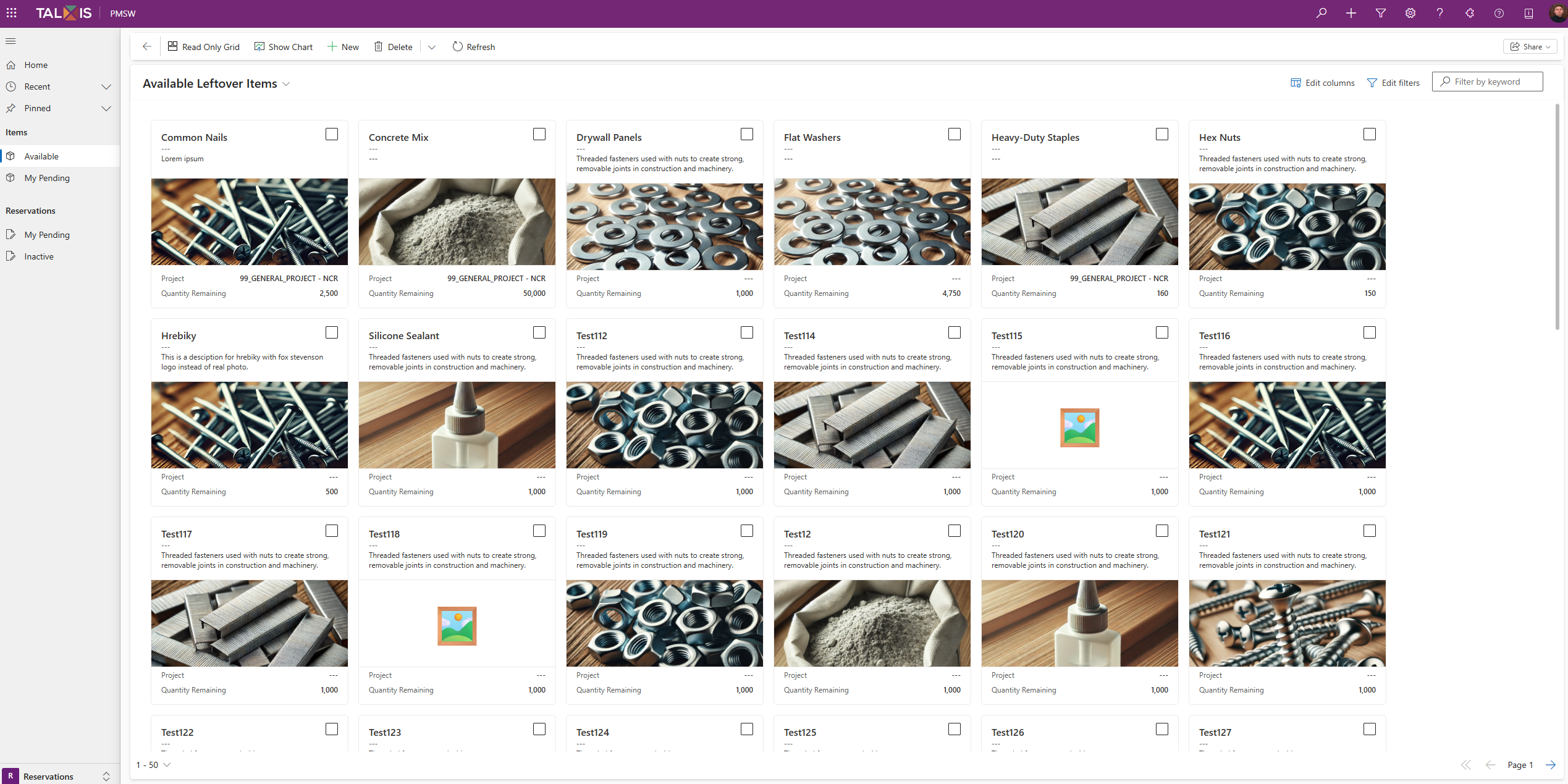The image size is (1568, 784).
Task: Go to Home in sidebar
Action: (x=60, y=65)
